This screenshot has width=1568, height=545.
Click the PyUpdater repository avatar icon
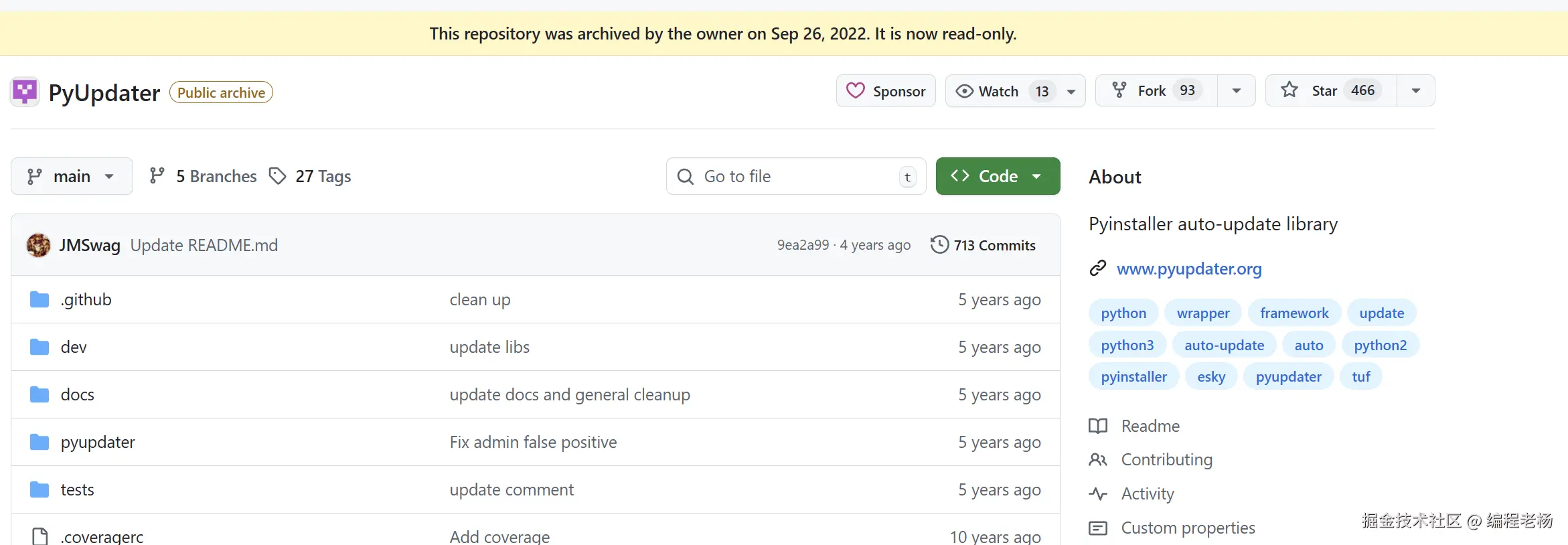pyautogui.click(x=25, y=92)
